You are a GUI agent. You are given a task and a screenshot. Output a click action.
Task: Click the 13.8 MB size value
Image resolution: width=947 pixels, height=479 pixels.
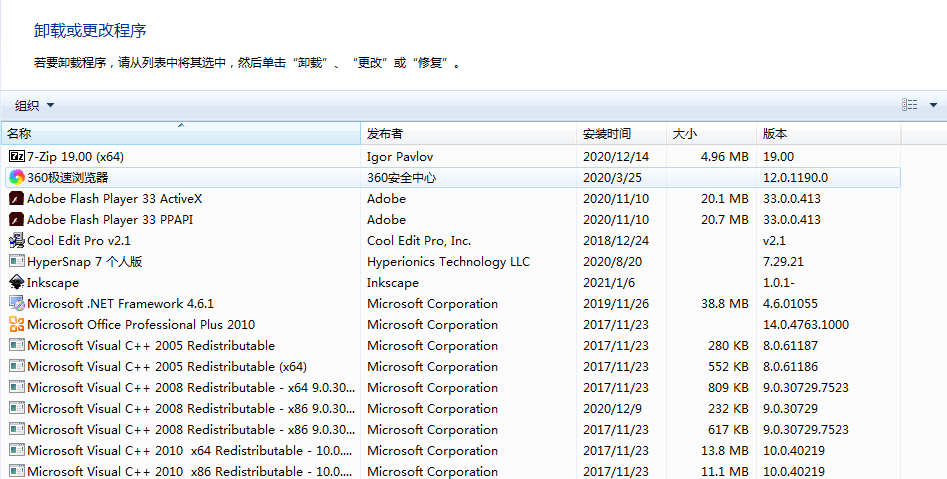(x=725, y=451)
